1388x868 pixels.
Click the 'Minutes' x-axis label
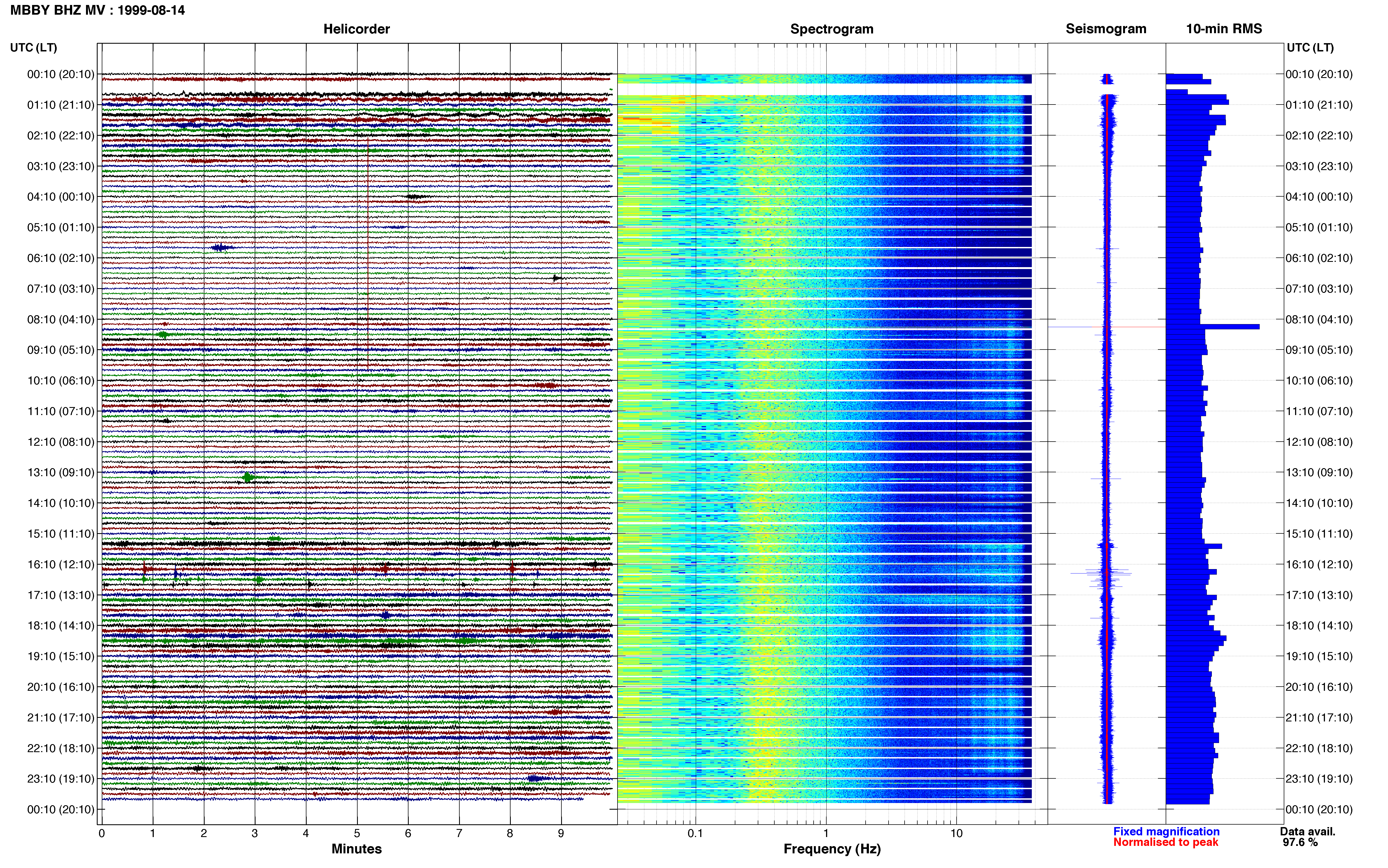pyautogui.click(x=356, y=849)
